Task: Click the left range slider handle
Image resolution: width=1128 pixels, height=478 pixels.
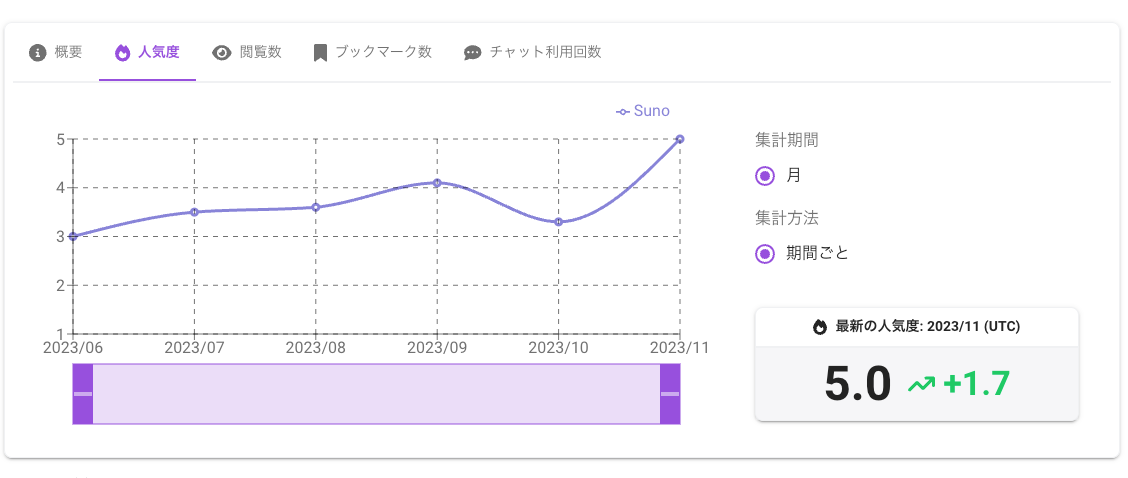Action: coord(83,394)
